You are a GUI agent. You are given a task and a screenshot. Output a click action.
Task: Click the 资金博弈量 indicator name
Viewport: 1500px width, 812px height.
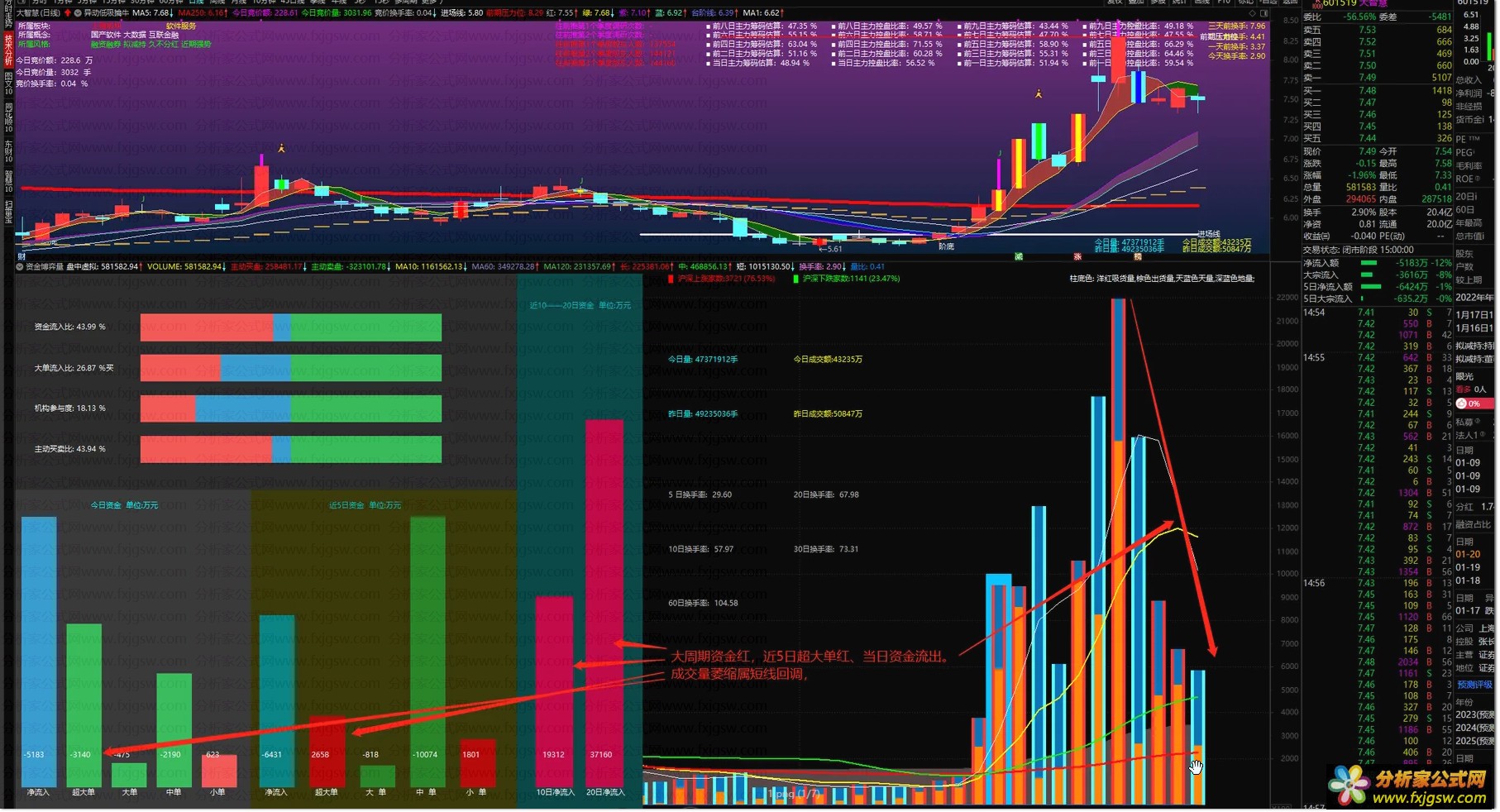pos(45,267)
